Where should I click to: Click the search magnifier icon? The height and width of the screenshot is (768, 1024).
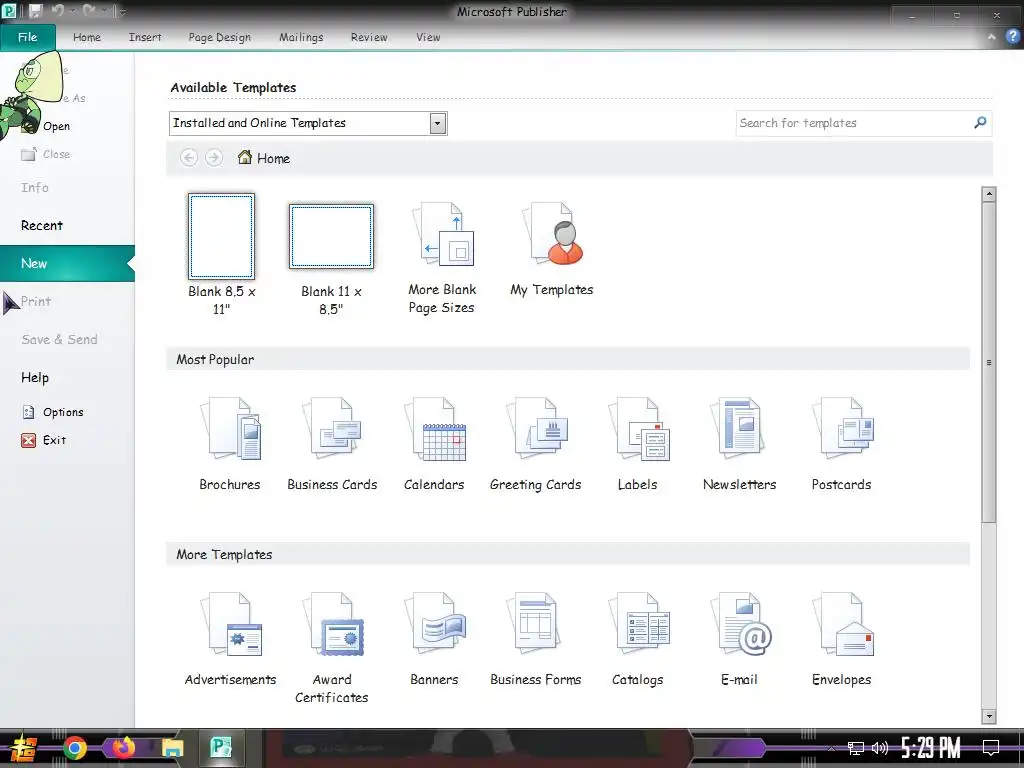[980, 123]
